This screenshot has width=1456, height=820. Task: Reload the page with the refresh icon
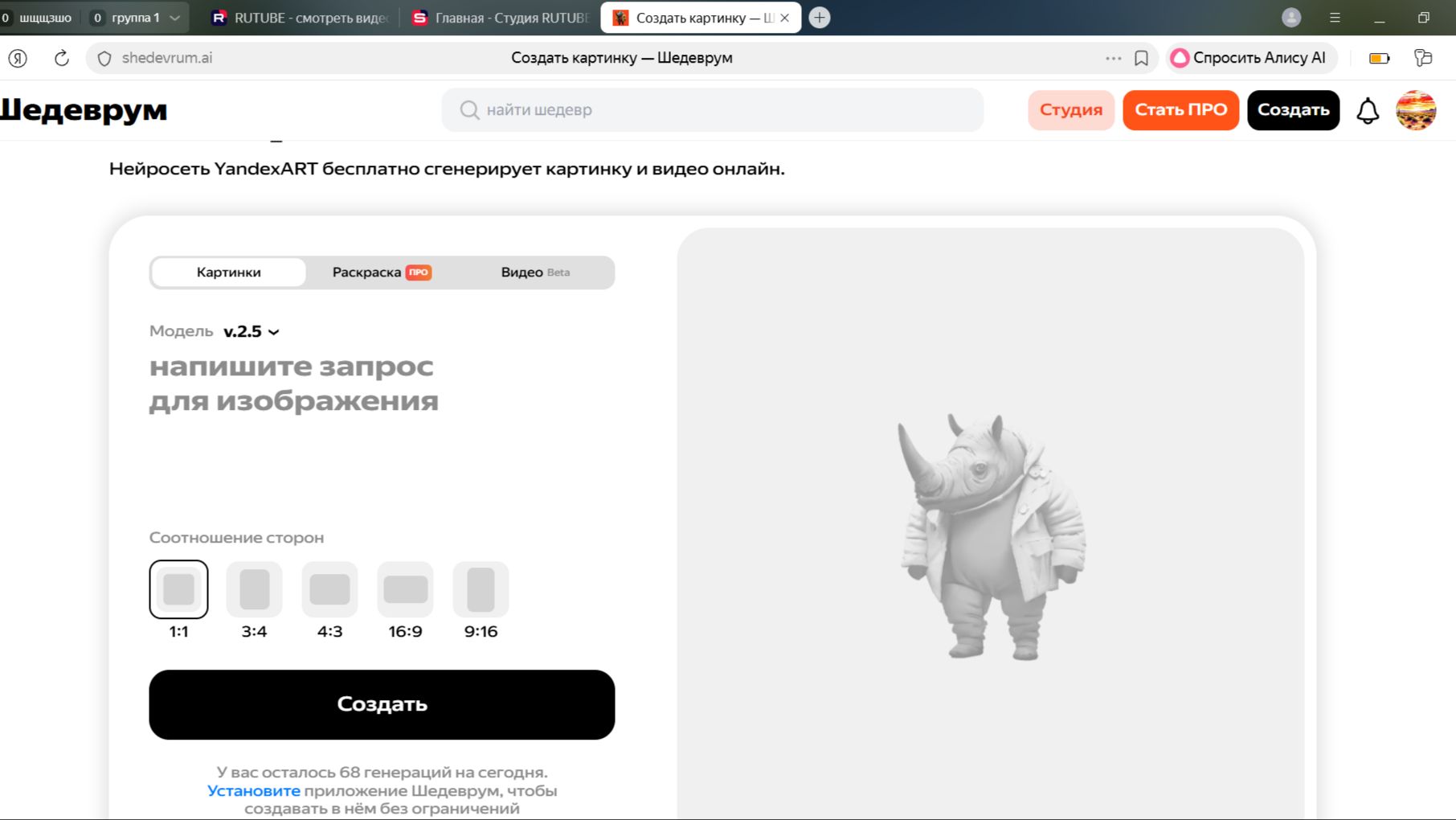coord(62,58)
